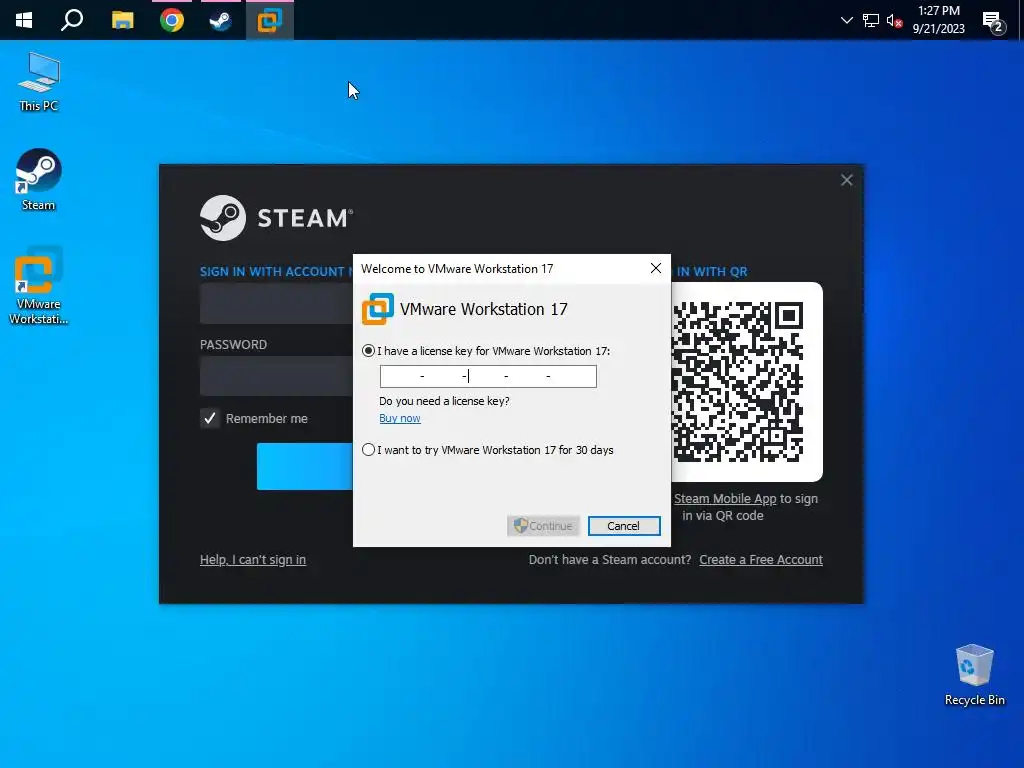1024x768 pixels.
Task: Open the clock showing 1:27 PM
Action: point(938,20)
